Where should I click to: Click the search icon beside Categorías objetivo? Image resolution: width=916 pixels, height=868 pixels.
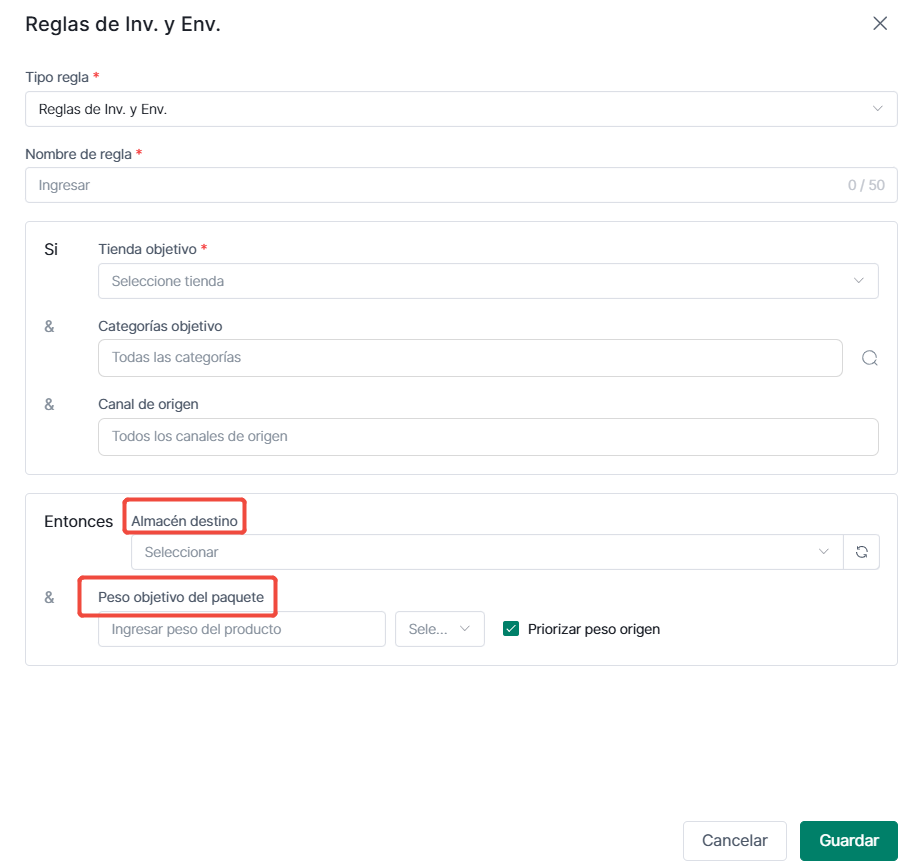869,358
